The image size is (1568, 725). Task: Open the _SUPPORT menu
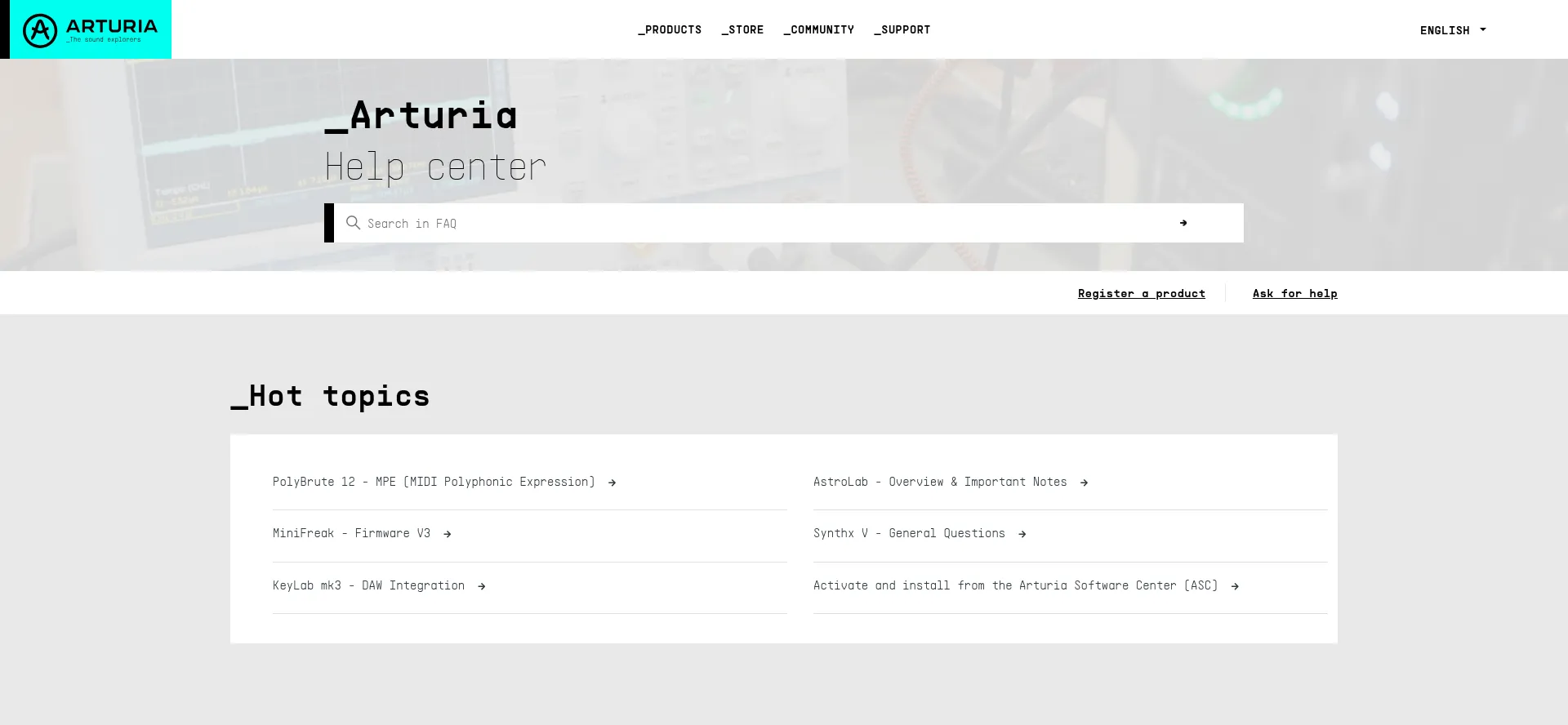[902, 29]
